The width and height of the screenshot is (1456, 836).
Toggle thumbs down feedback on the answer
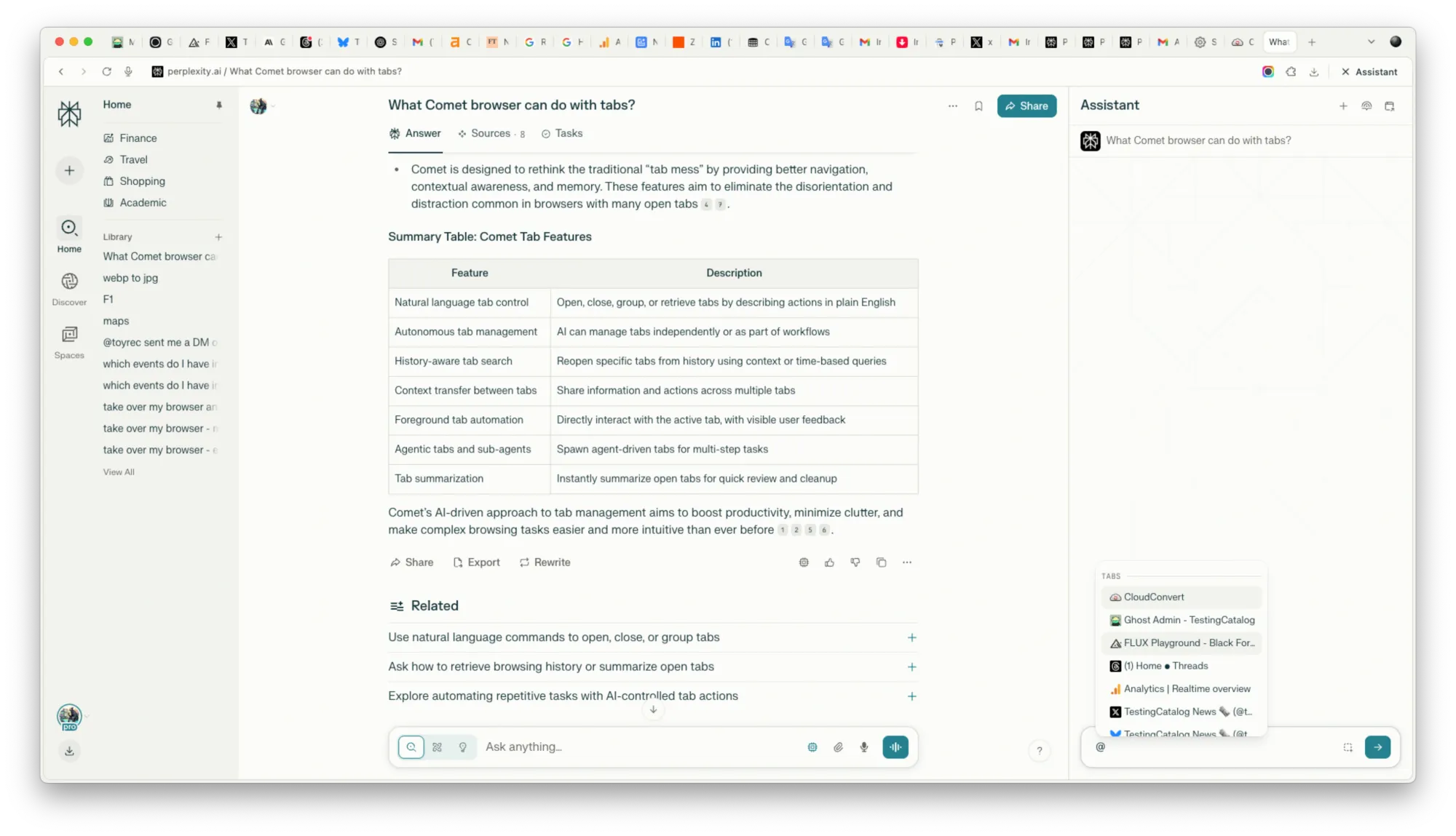[x=855, y=562]
